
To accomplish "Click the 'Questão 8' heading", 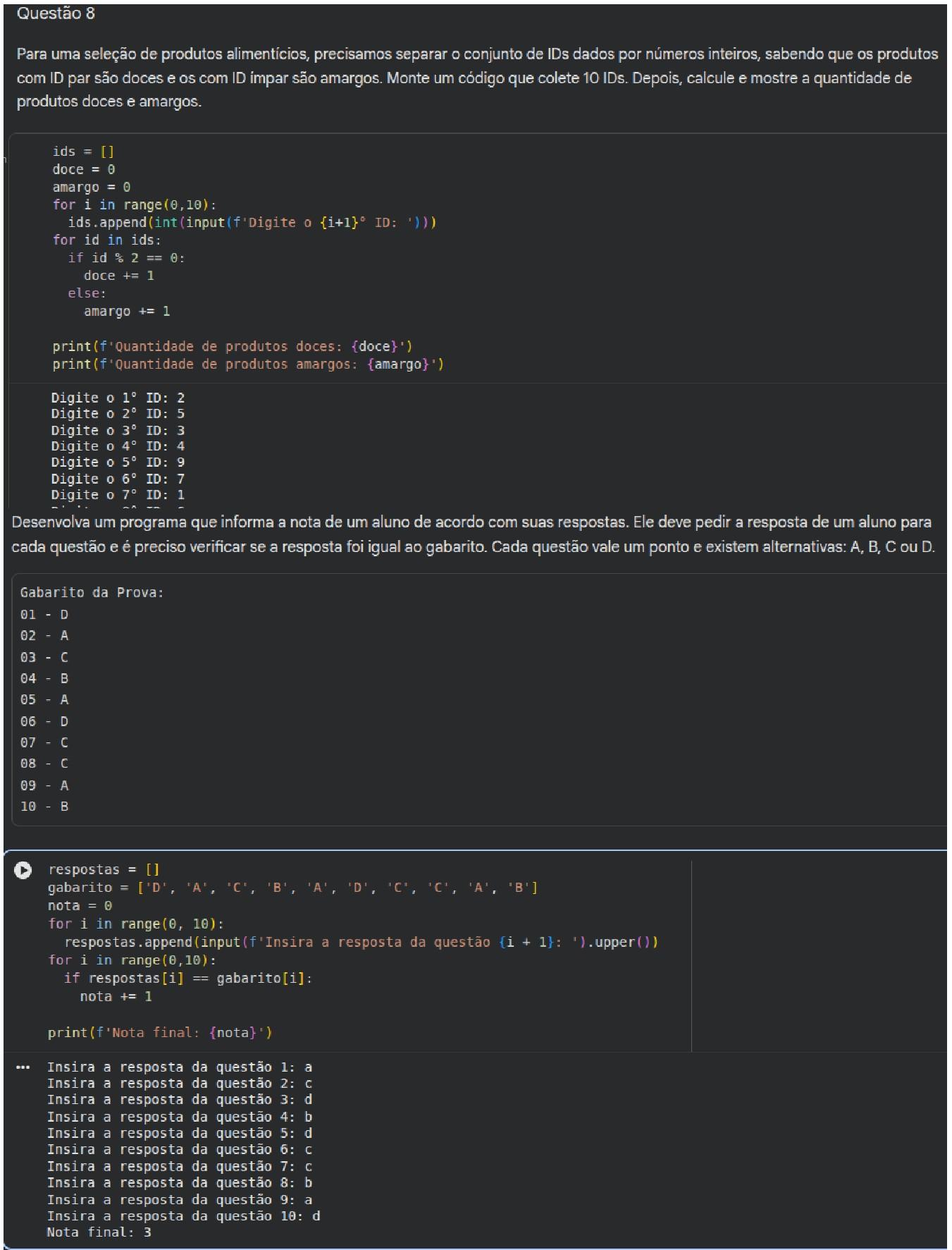I will tap(56, 13).
